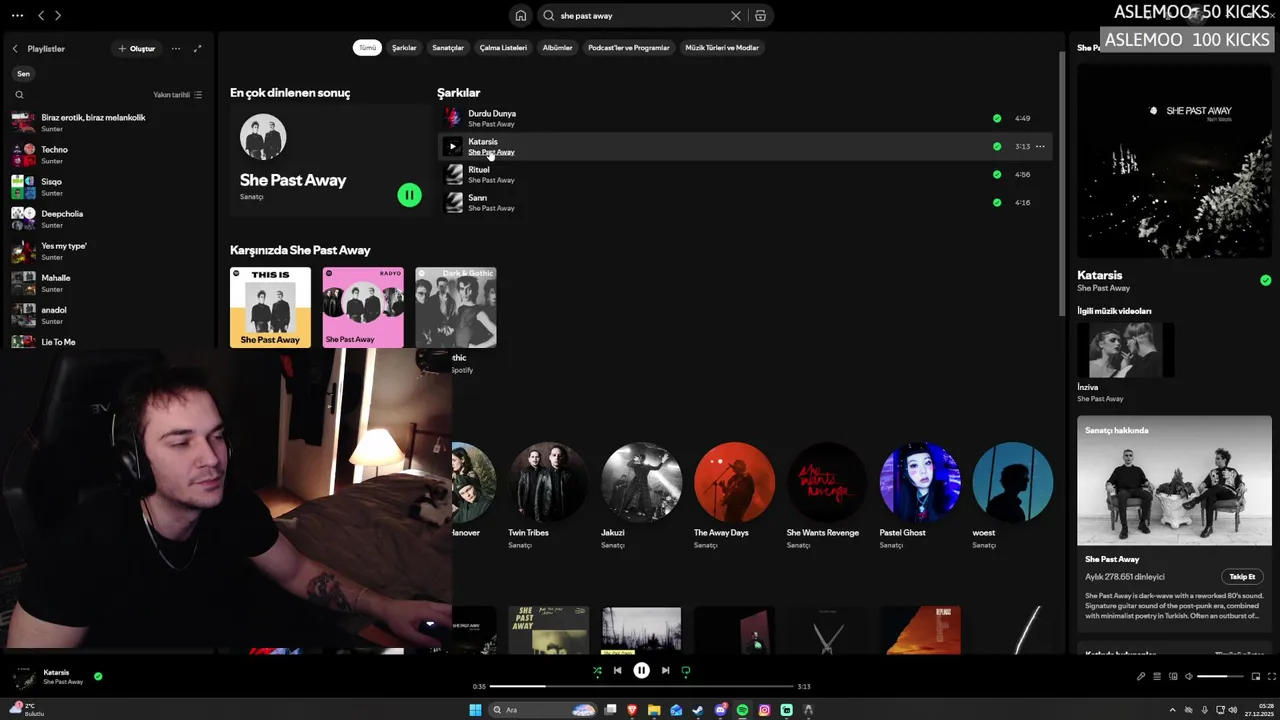Select the Tümü filter tab
1280x720 pixels.
tap(367, 47)
